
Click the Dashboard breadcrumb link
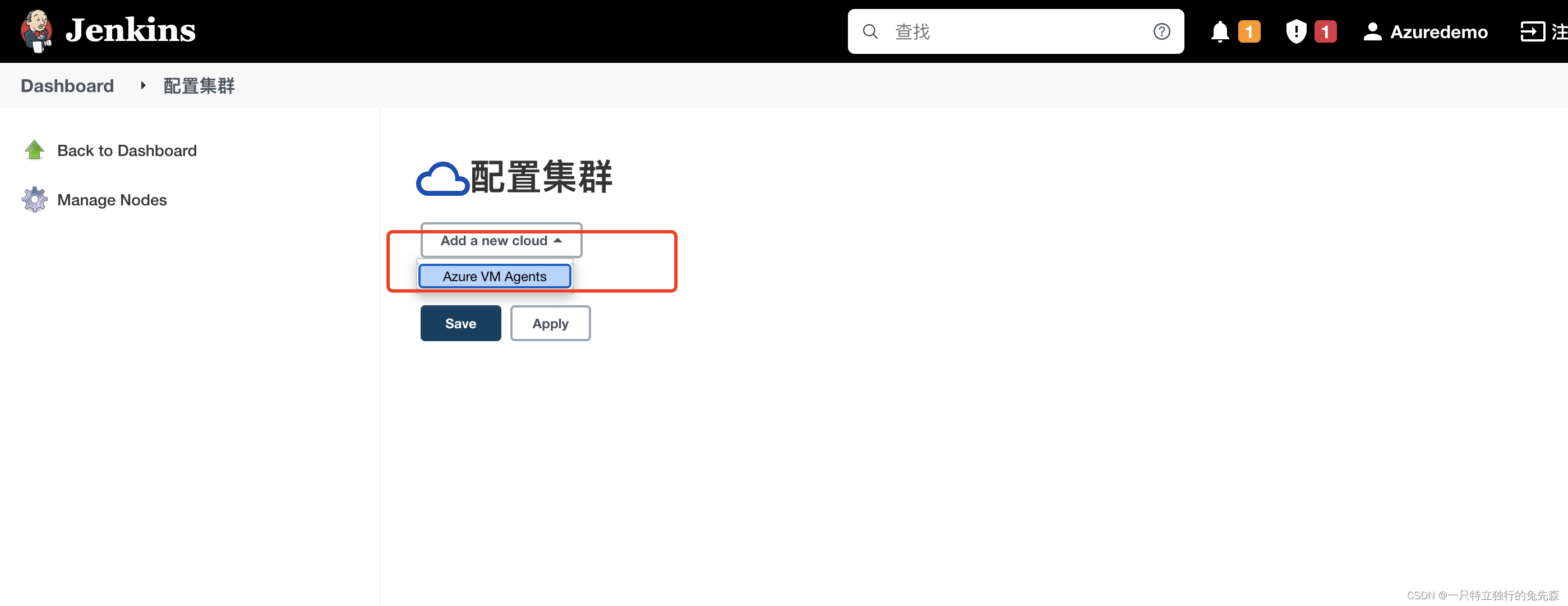pos(66,86)
